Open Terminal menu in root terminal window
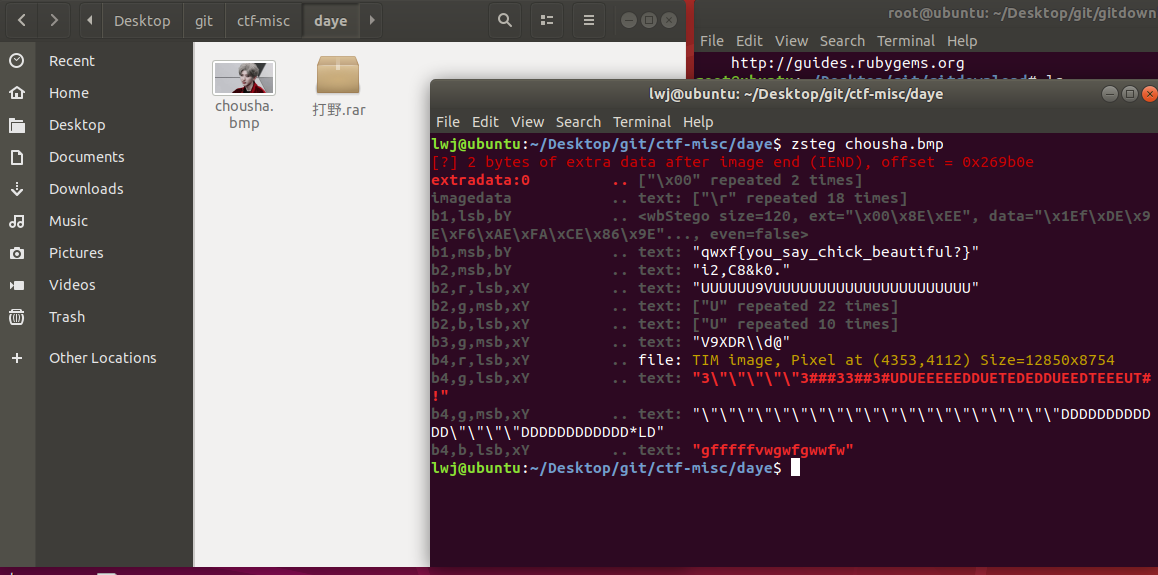The image size is (1158, 575). (906, 41)
